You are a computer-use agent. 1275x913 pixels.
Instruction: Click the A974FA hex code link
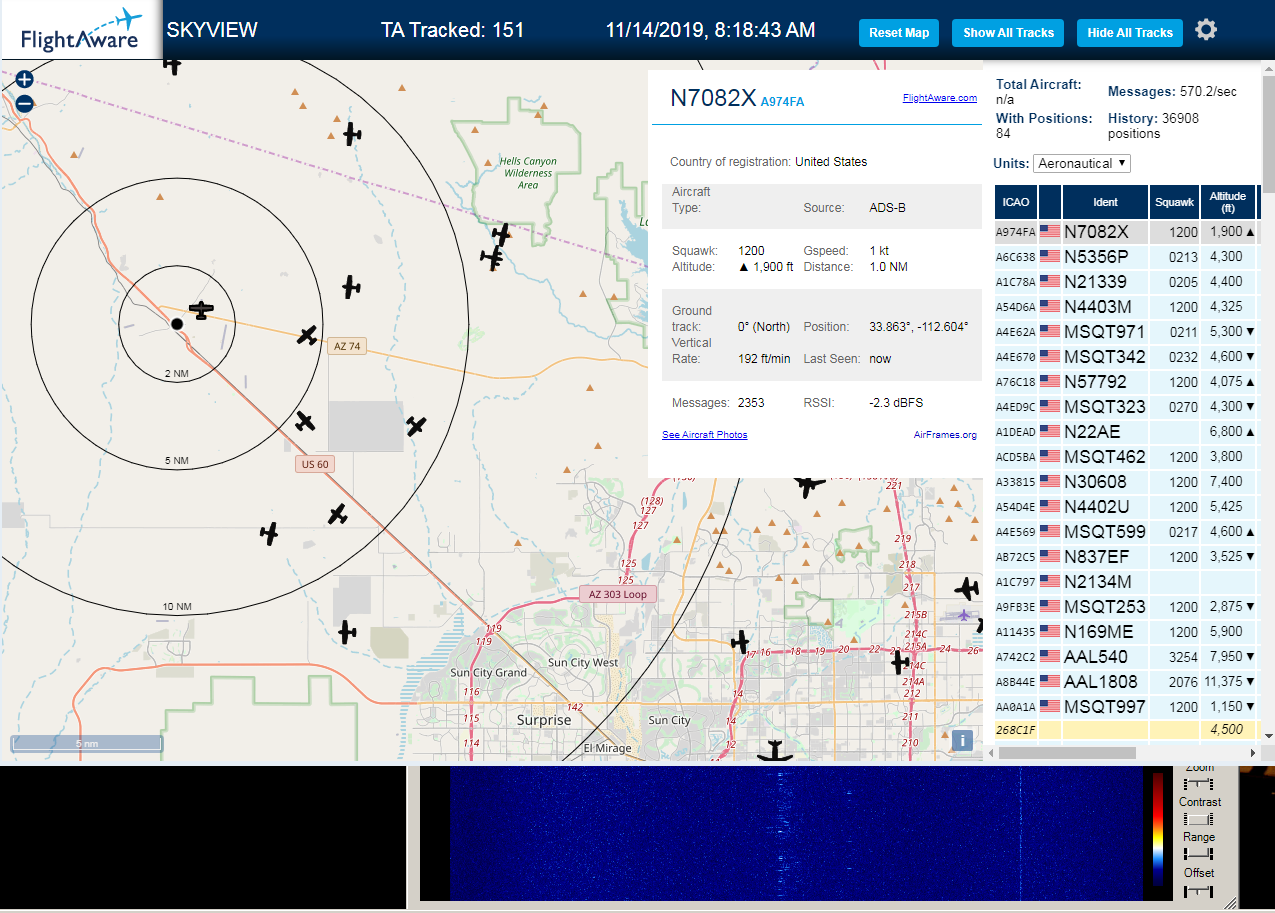782,102
